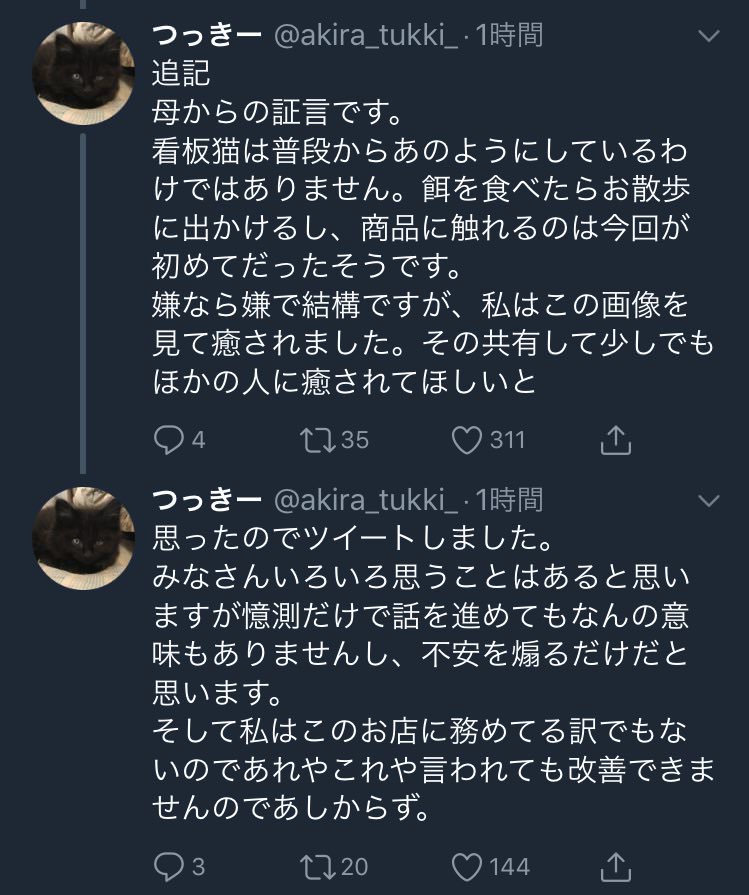This screenshot has width=749, height=895.
Task: Open black cat avatar beside the 追記 tweet
Action: point(83,71)
